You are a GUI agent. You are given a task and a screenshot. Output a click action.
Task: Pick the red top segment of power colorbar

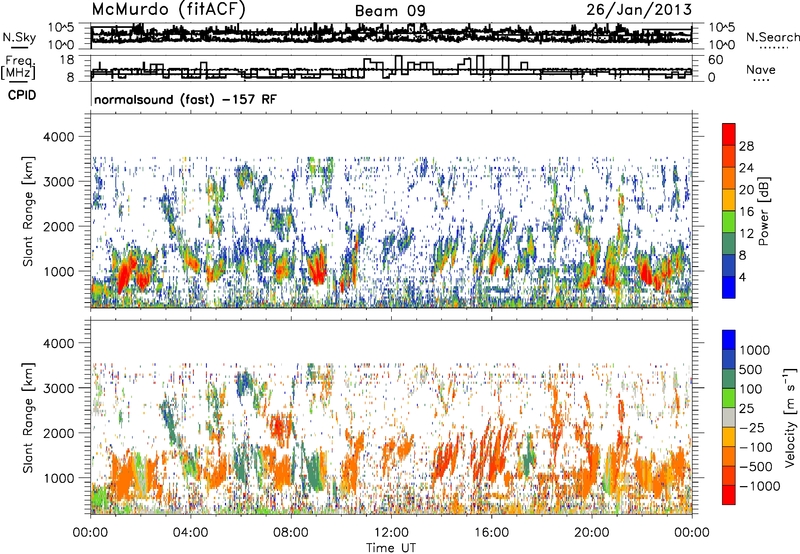(x=729, y=135)
